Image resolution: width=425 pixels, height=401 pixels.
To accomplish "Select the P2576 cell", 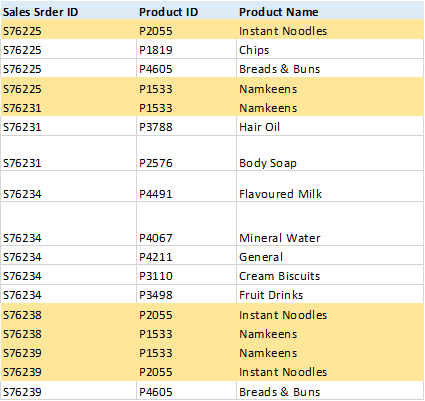I will (x=186, y=153).
